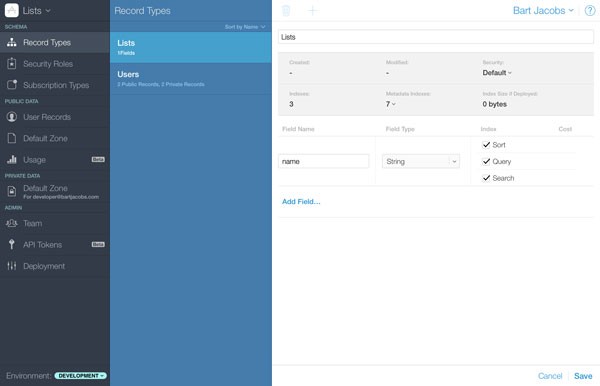Screen dimensions: 600x386
Task: Click the Field Type column header
Action: tap(400, 129)
